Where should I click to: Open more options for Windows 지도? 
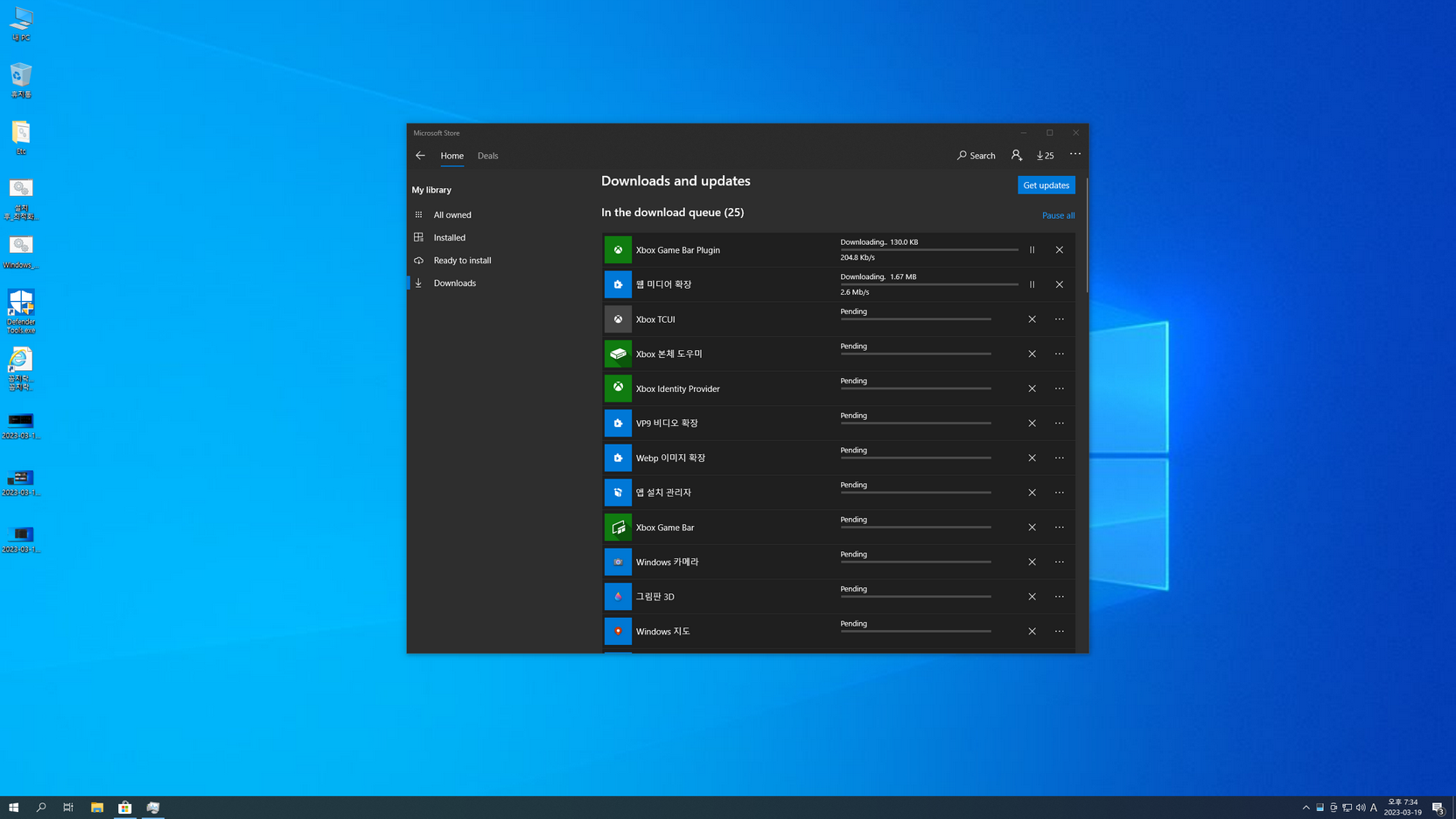pyautogui.click(x=1060, y=632)
